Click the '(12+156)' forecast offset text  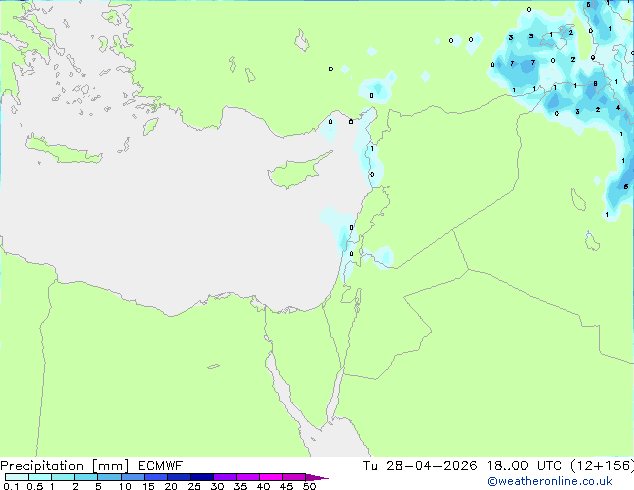(x=602, y=466)
